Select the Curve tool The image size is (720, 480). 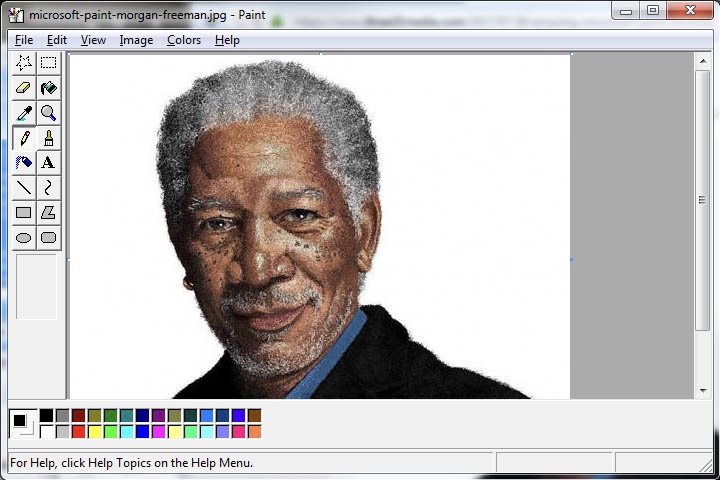[x=49, y=187]
